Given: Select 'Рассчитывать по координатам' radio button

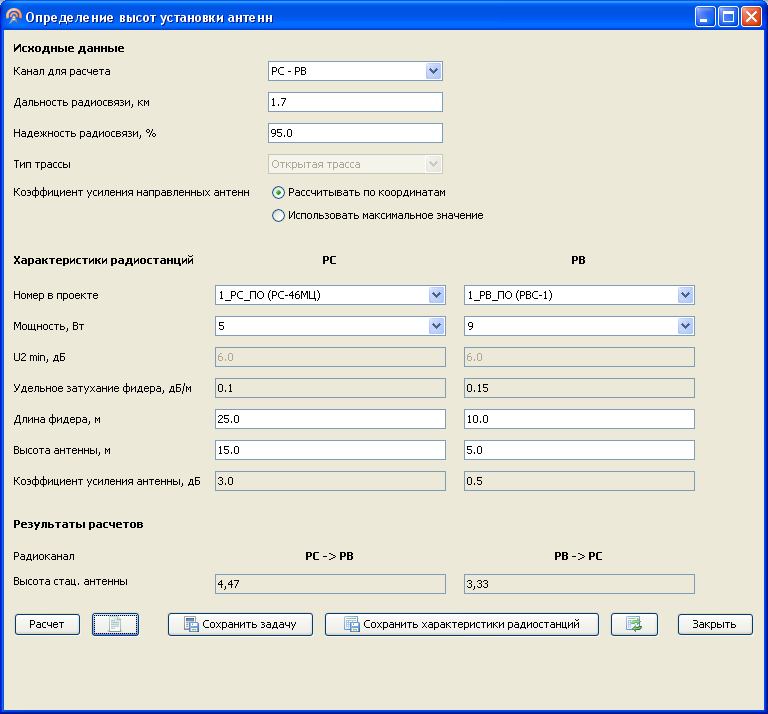Looking at the screenshot, I should tap(278, 192).
